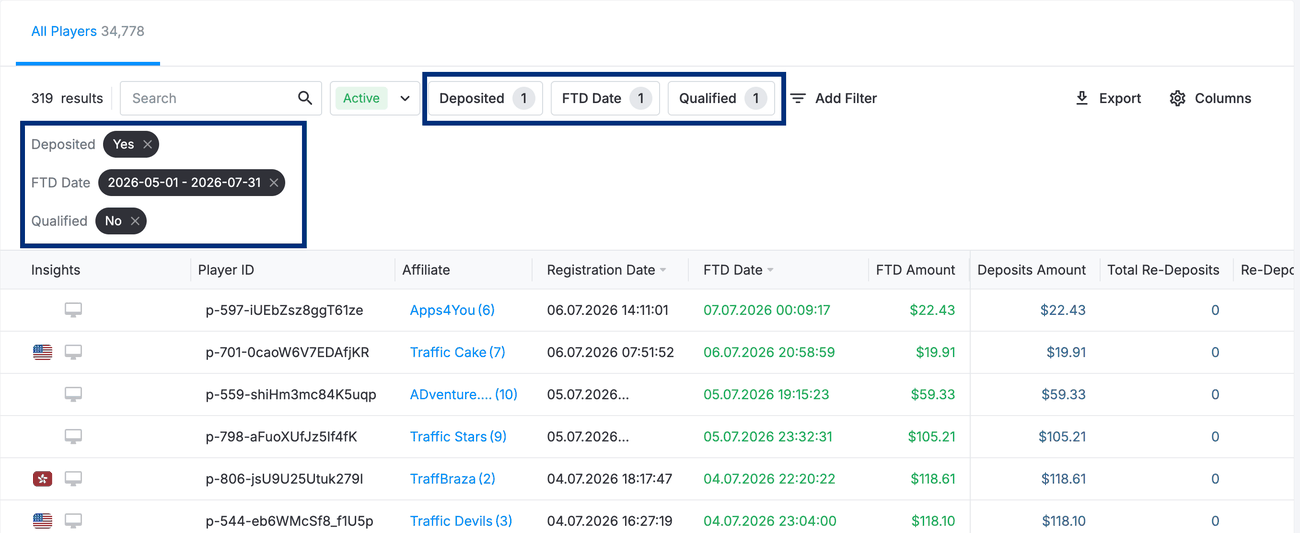Screen dimensions: 1300x533
Task: Click the FTD Amount column header
Action: pos(915,270)
